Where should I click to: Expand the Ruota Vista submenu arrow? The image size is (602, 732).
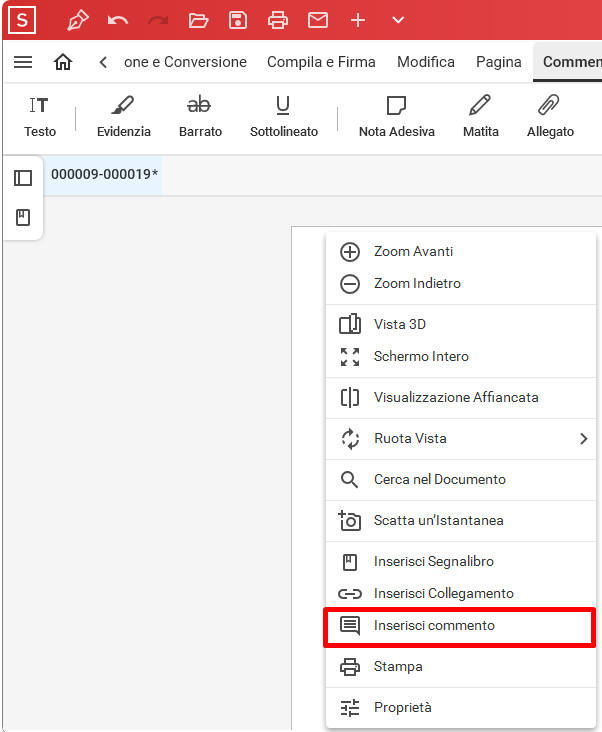(583, 439)
